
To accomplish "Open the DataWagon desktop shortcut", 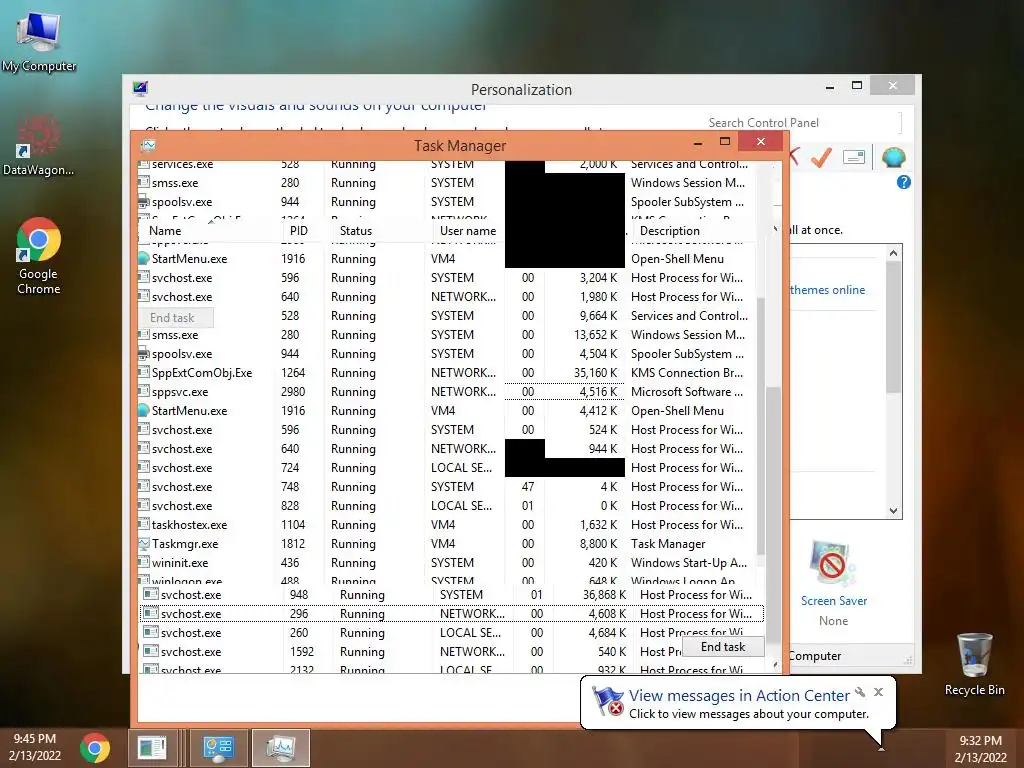I will [38, 145].
